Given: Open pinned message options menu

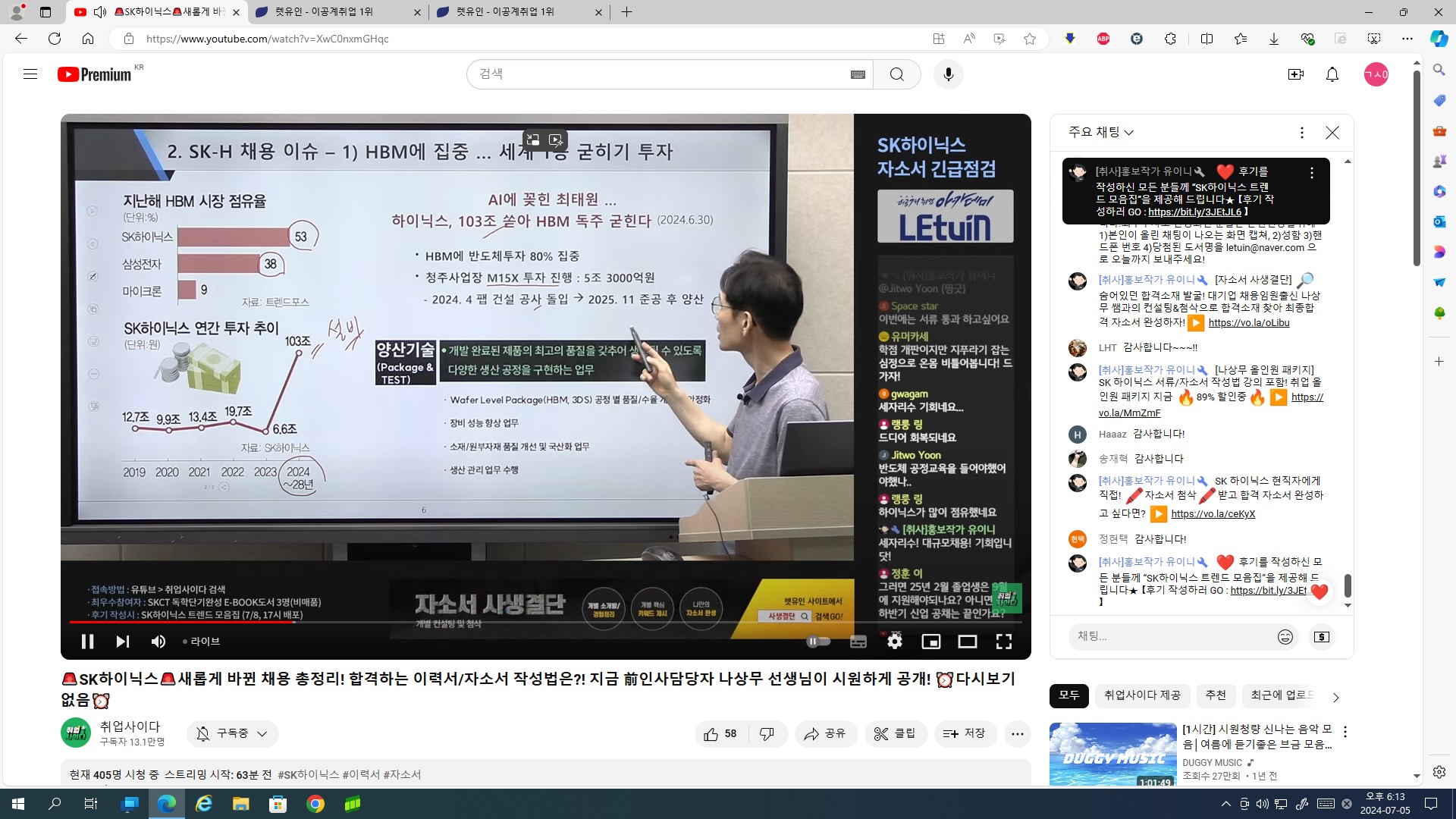Looking at the screenshot, I should [x=1312, y=173].
